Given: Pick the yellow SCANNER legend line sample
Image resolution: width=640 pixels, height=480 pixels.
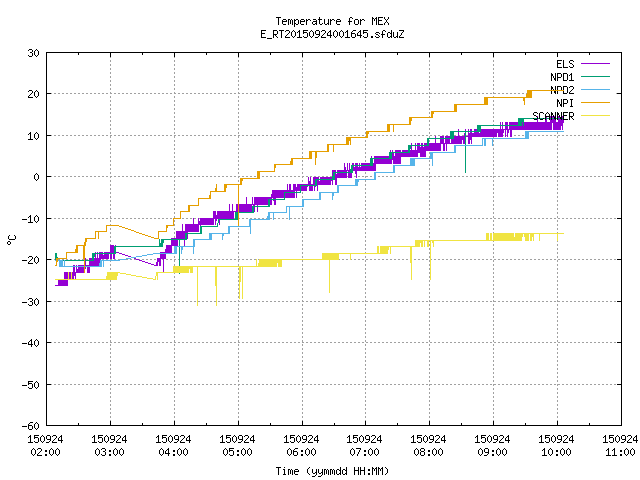Looking at the screenshot, I should (595, 116).
